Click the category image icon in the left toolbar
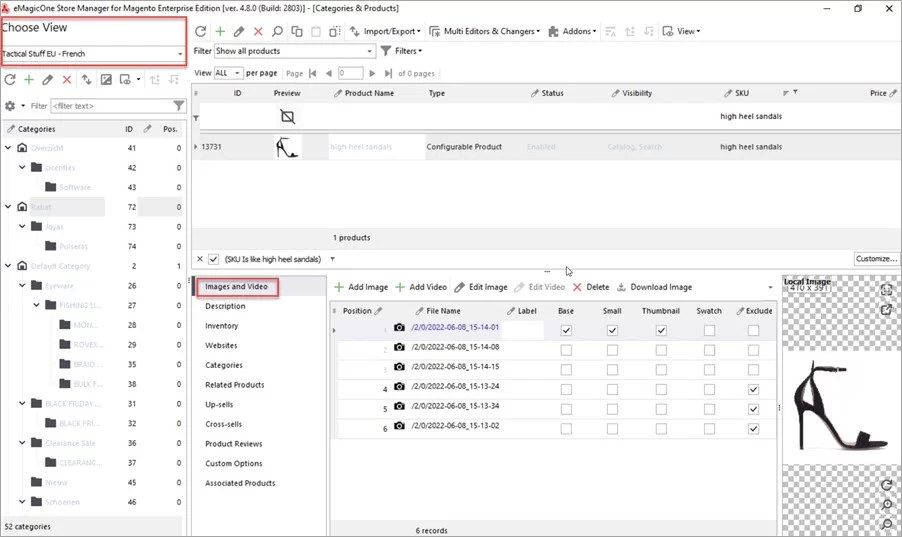The width and height of the screenshot is (902, 537). point(106,79)
